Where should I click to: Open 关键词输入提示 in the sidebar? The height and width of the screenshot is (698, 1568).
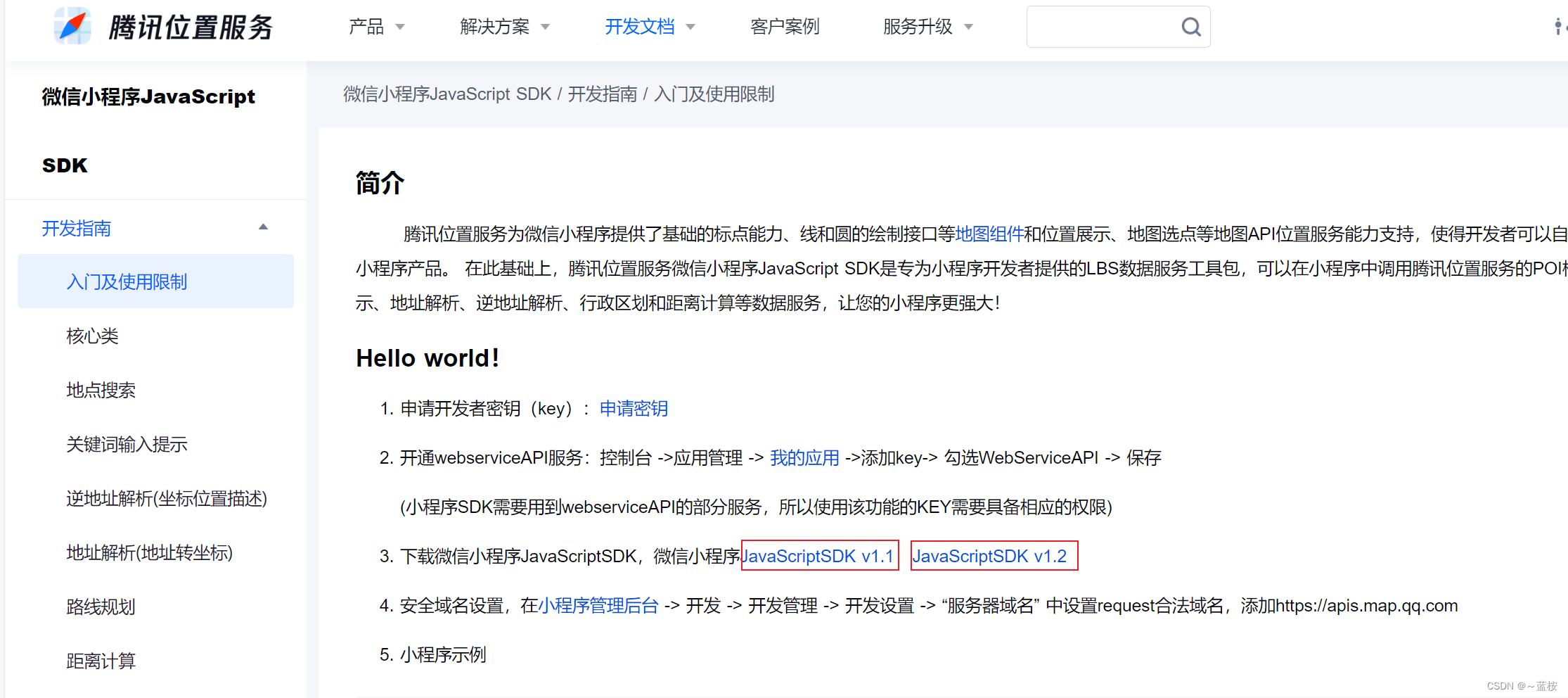127,444
